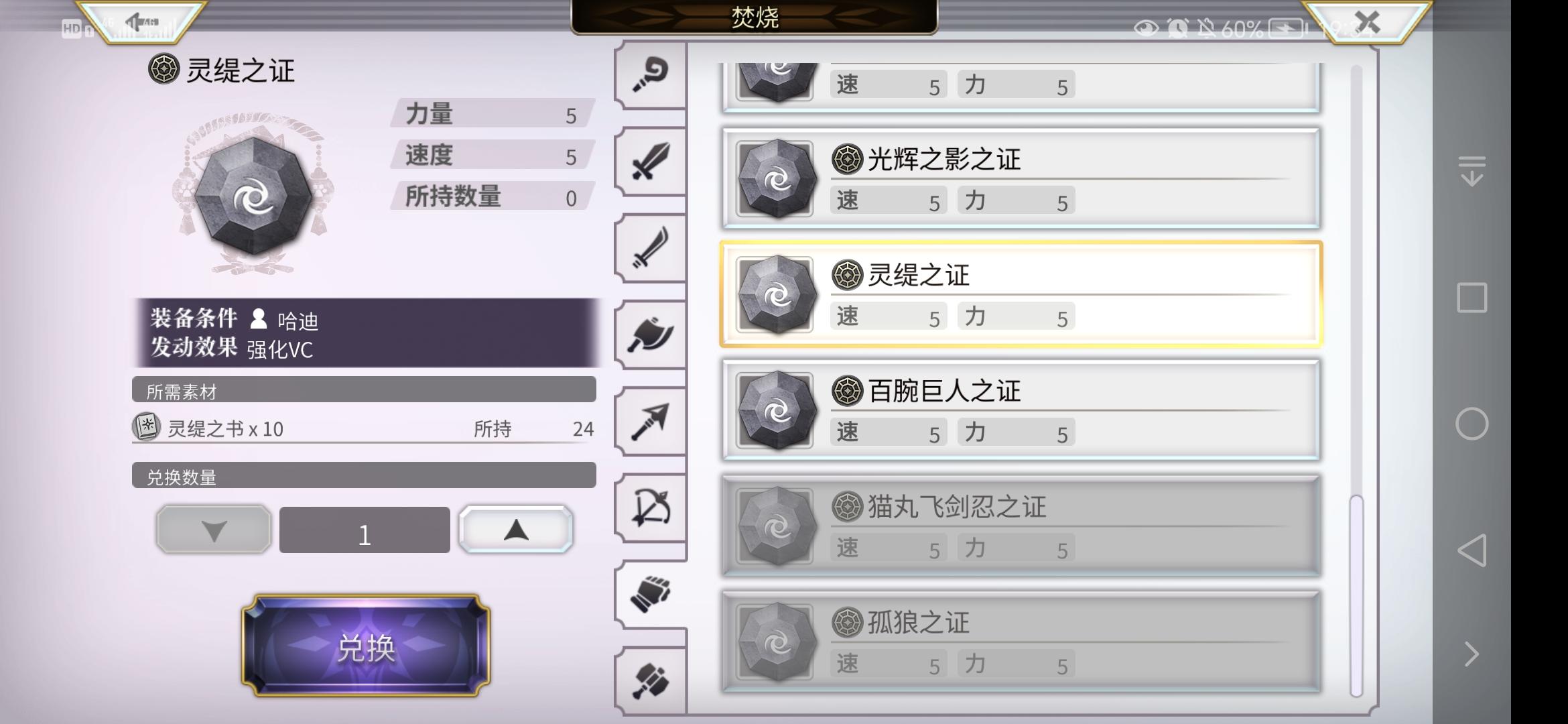Click the list scrollbar thumb

click(x=1356, y=596)
